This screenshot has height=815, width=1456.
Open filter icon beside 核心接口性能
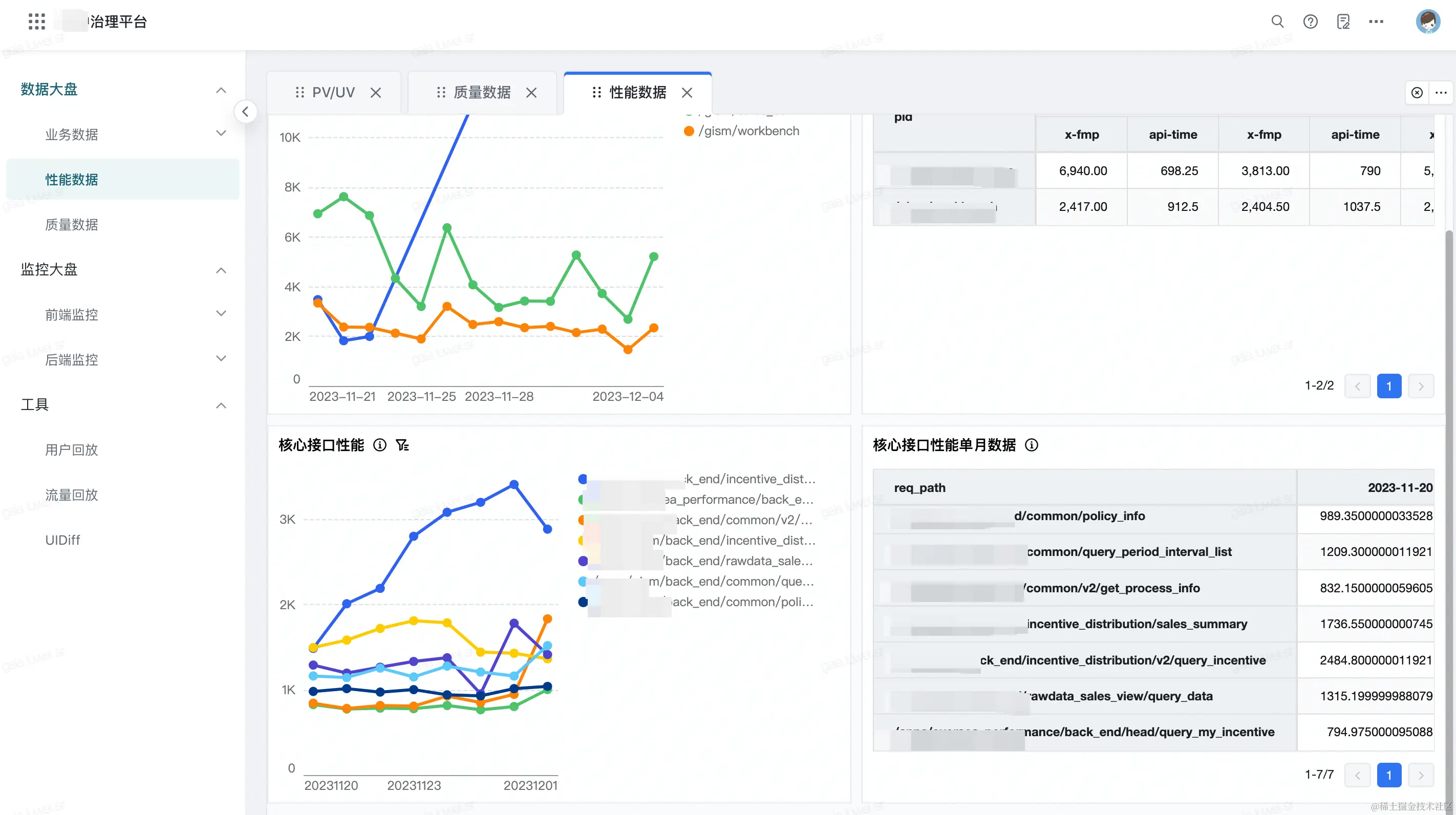click(402, 445)
